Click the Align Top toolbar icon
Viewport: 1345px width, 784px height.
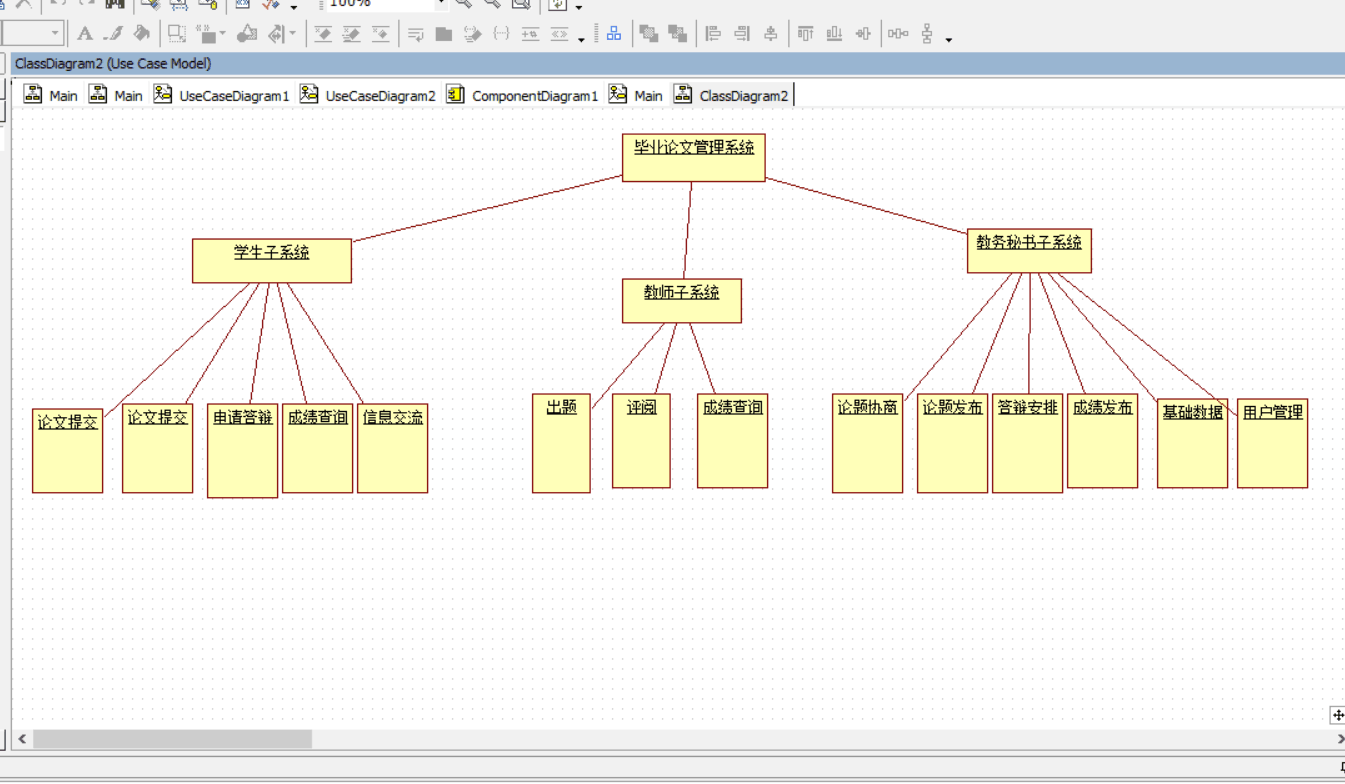806,34
